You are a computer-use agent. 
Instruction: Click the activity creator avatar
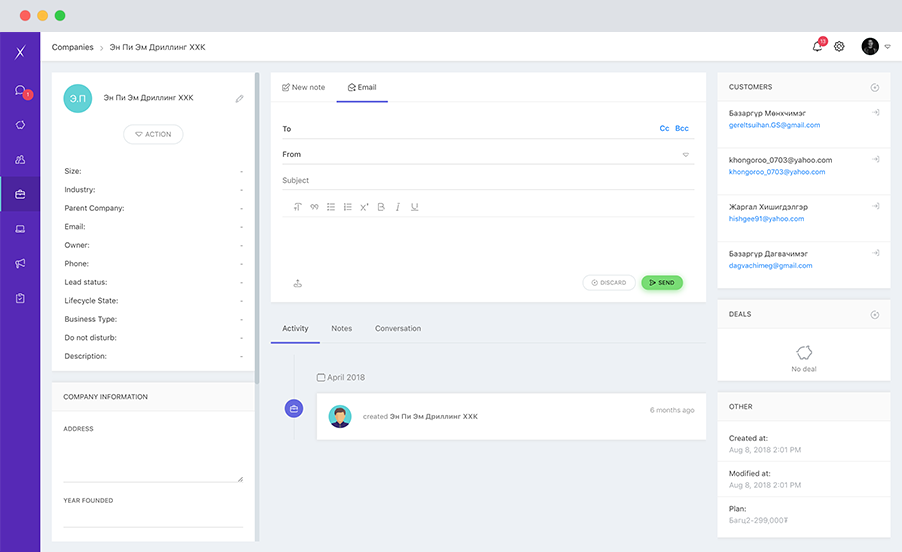tap(339, 417)
